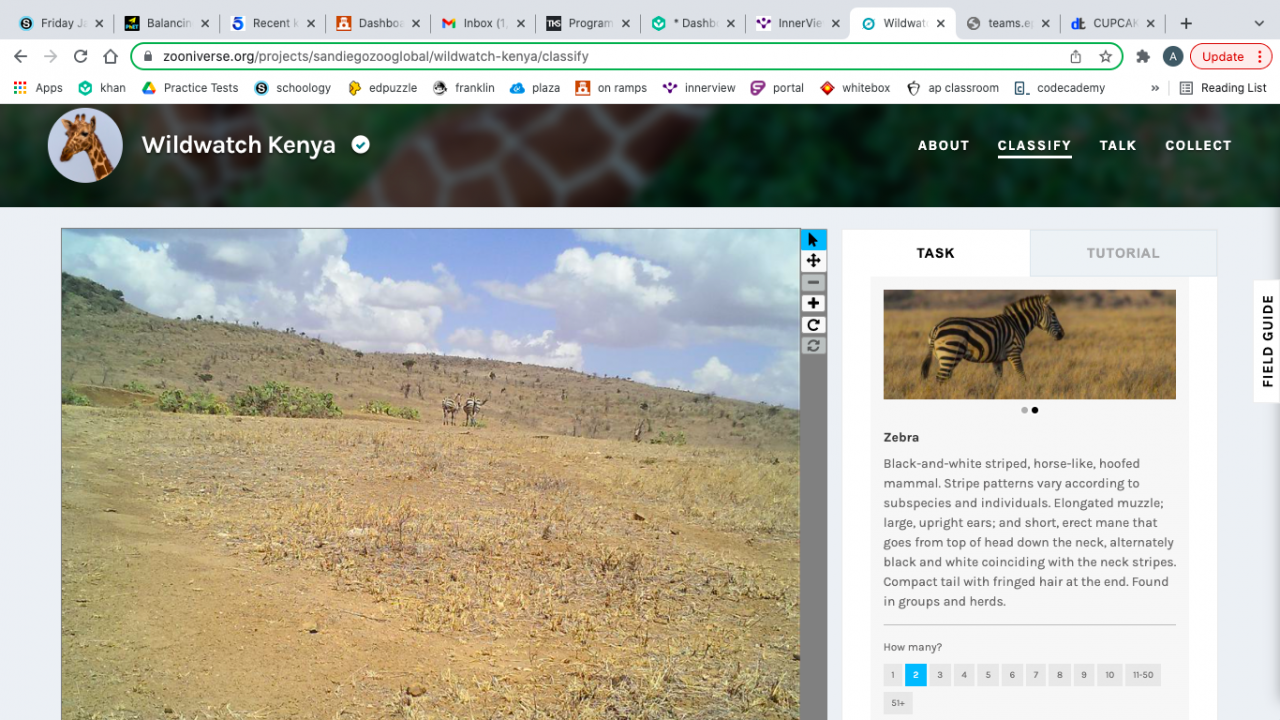Close the Wildwatch tab
Screen dimensions: 1280x720
(x=940, y=23)
